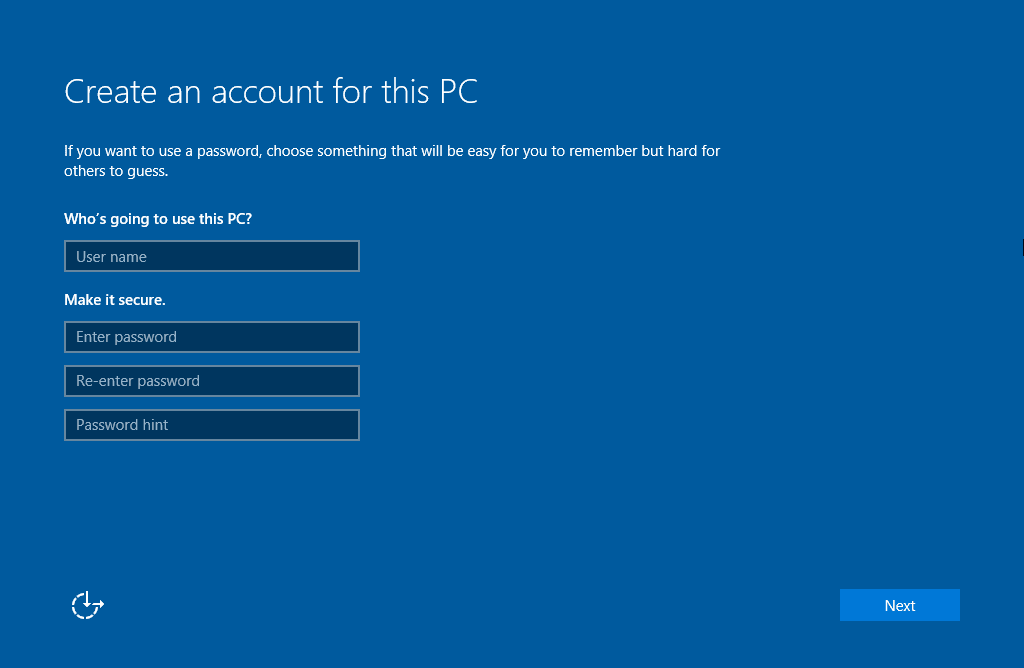This screenshot has height=668, width=1024.
Task: Click the first line of the password advice text
Action: [x=392, y=152]
